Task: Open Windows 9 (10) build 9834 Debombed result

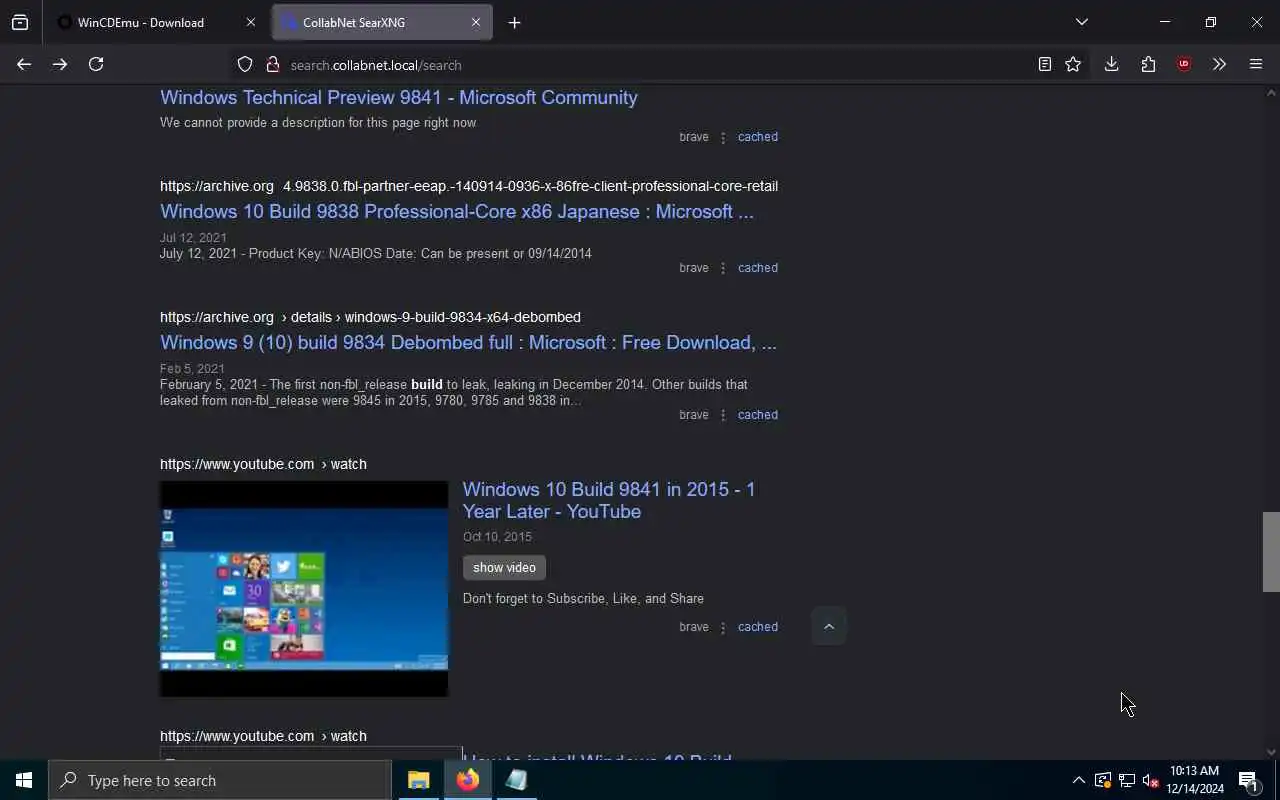Action: (468, 342)
